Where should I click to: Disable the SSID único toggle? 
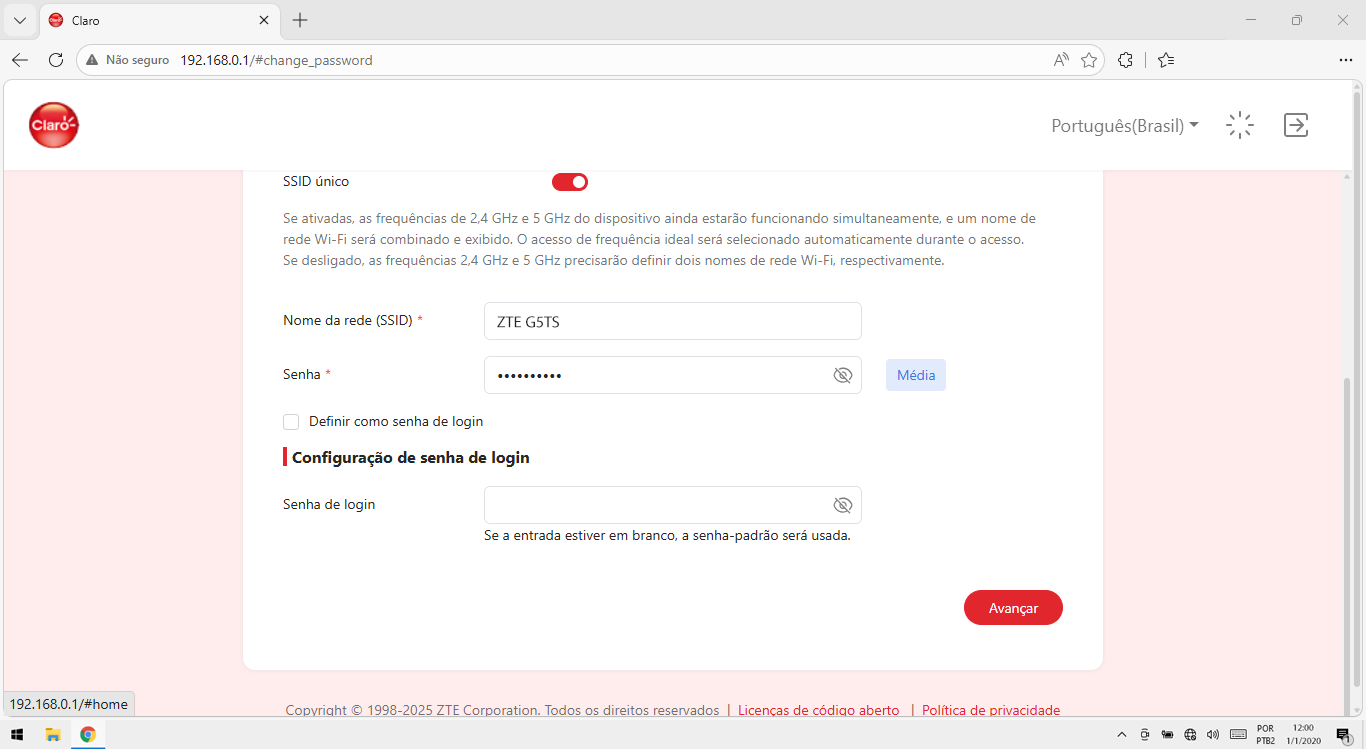click(570, 182)
